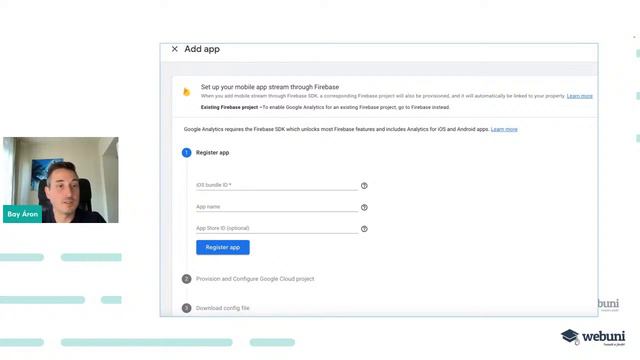Screen dimensions: 640x360
Task: Focus the App Store ID field
Action: (277, 228)
